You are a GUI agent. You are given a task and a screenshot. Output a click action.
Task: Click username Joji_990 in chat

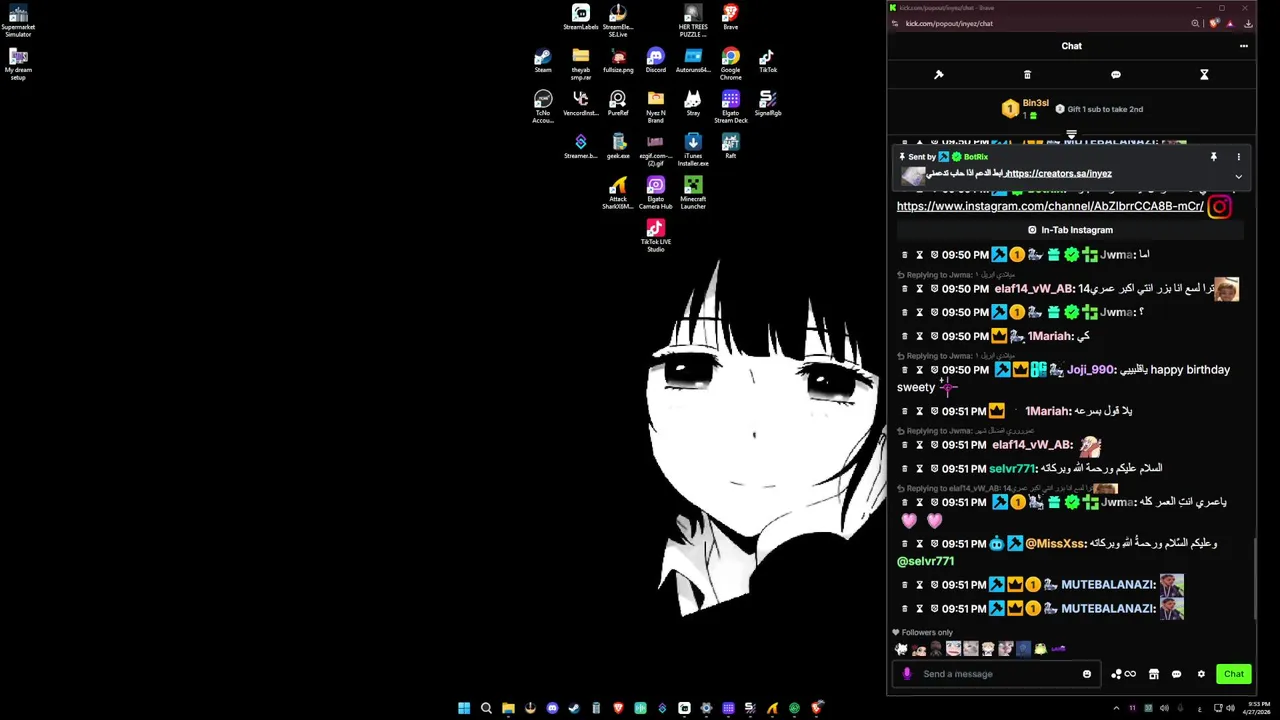pyautogui.click(x=1090, y=370)
